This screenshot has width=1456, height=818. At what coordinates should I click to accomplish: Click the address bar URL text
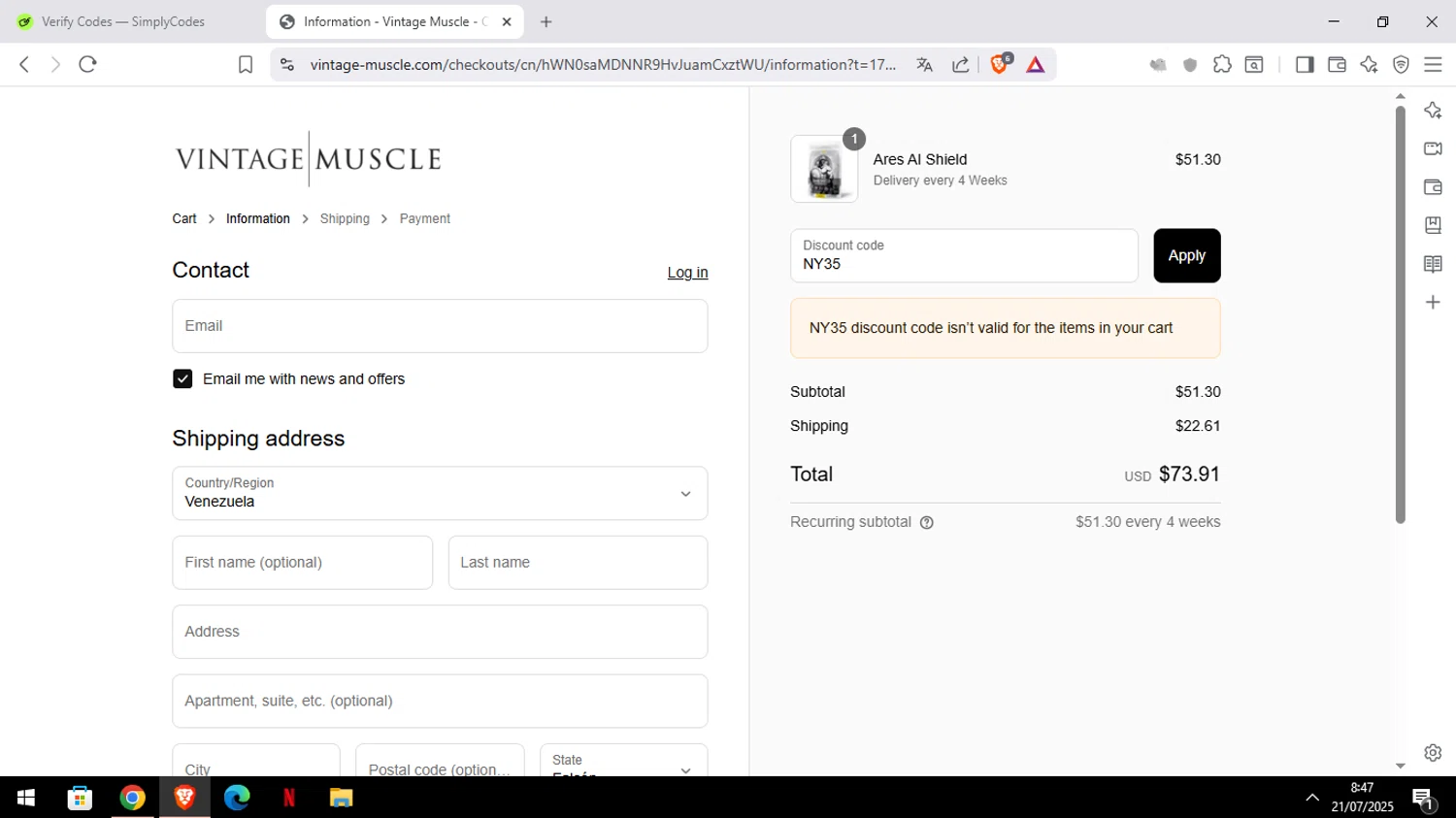602,65
